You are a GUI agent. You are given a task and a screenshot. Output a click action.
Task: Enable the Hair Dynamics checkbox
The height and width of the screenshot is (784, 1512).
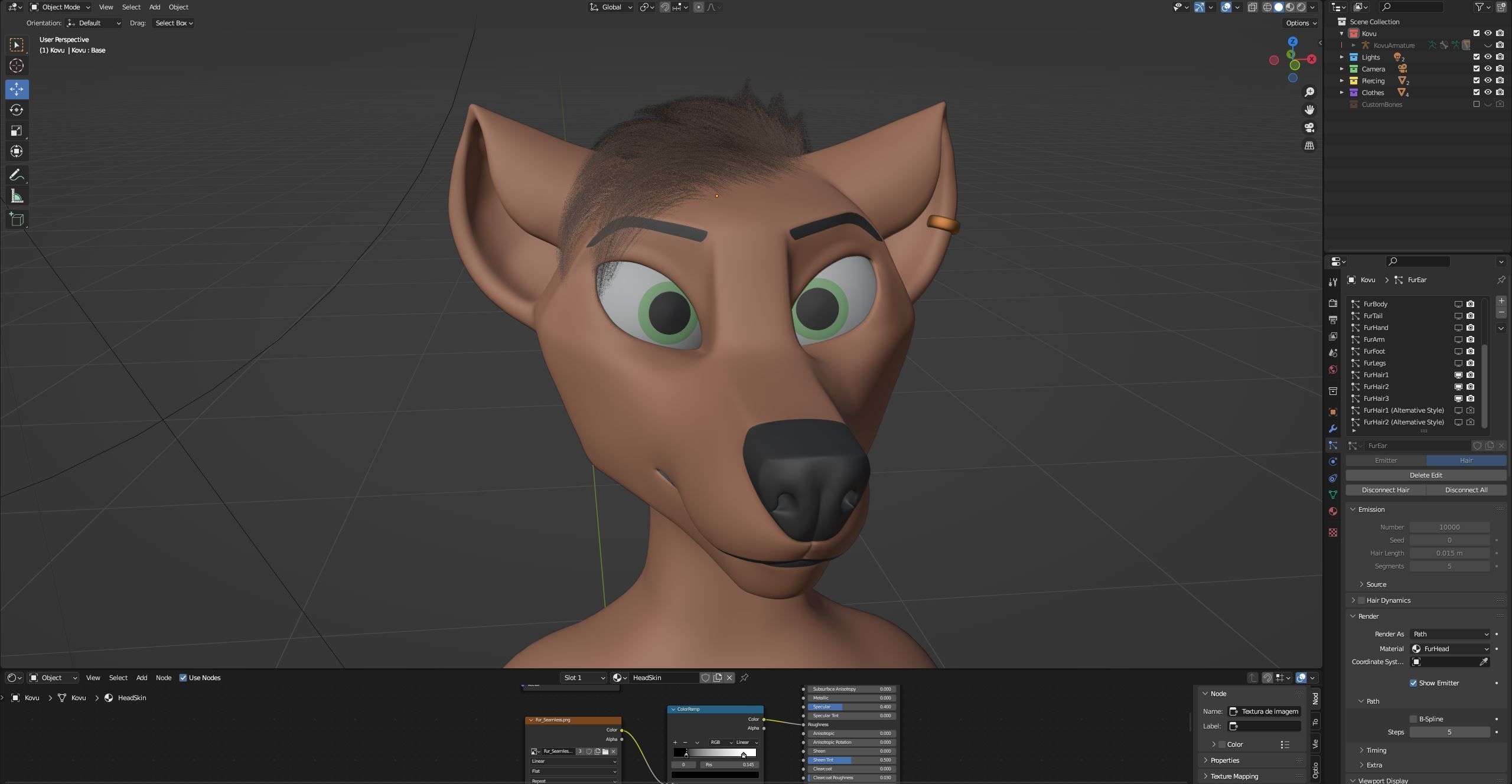(x=1361, y=600)
